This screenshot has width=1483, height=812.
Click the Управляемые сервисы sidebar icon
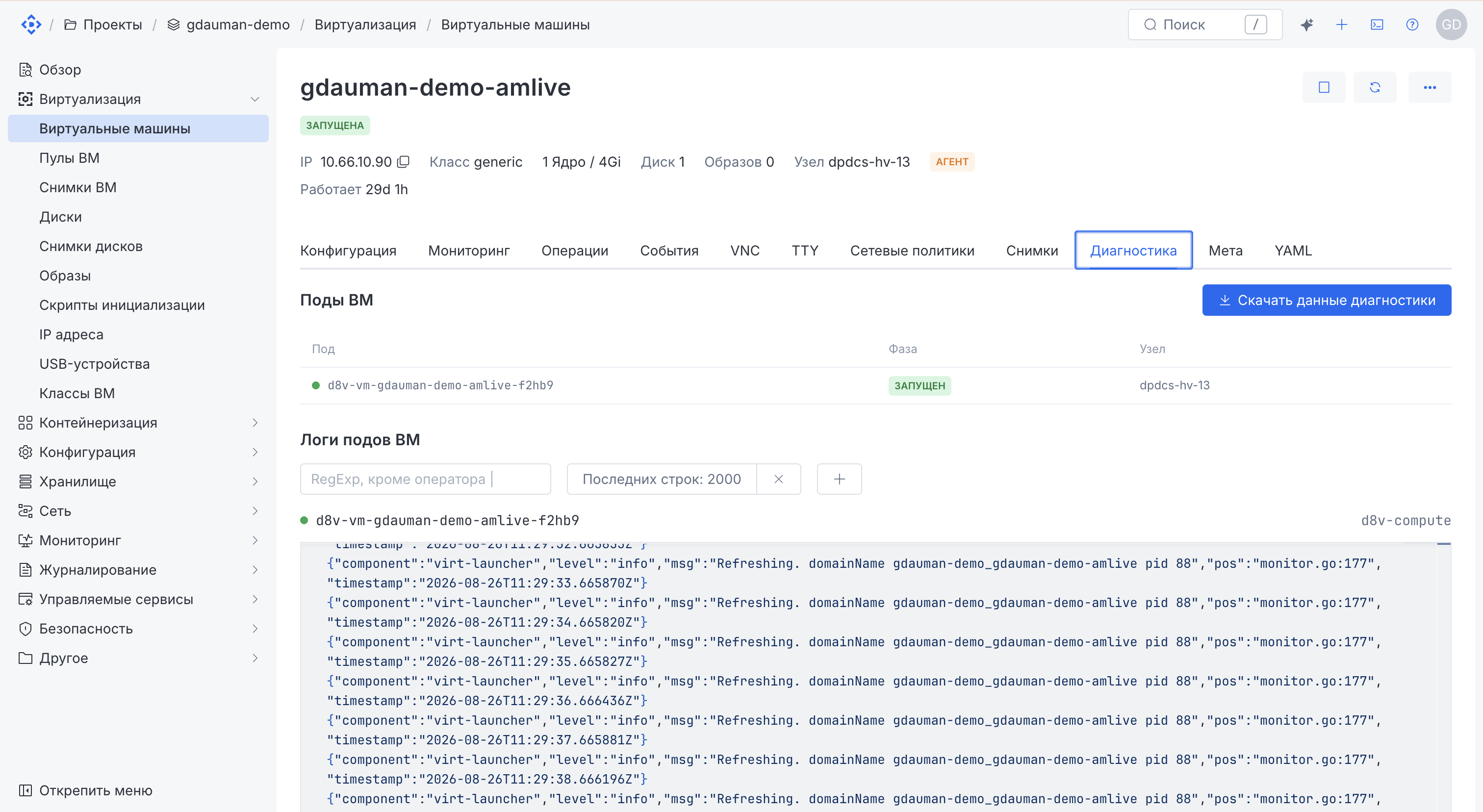click(25, 599)
